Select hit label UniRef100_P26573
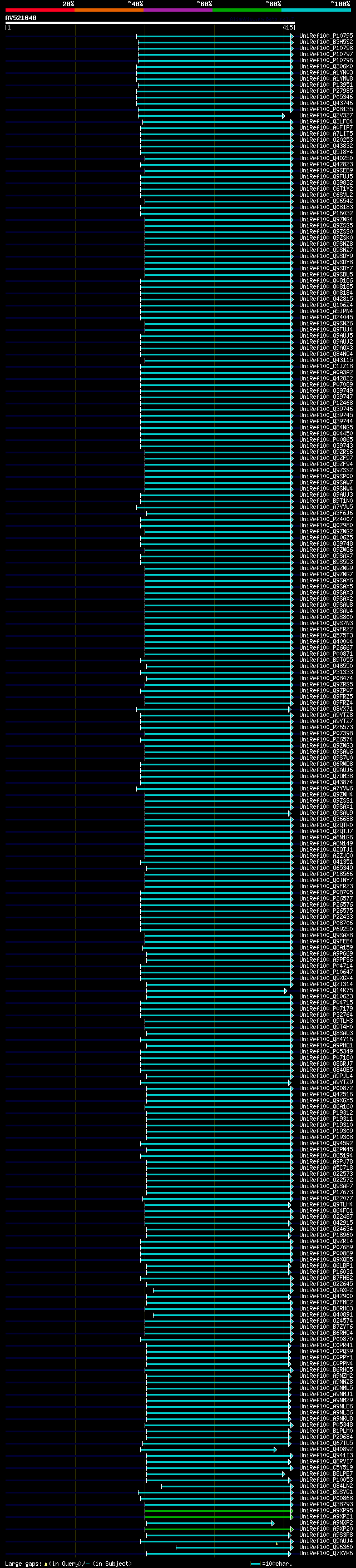Image resolution: width=356 pixels, height=1568 pixels. click(x=325, y=728)
